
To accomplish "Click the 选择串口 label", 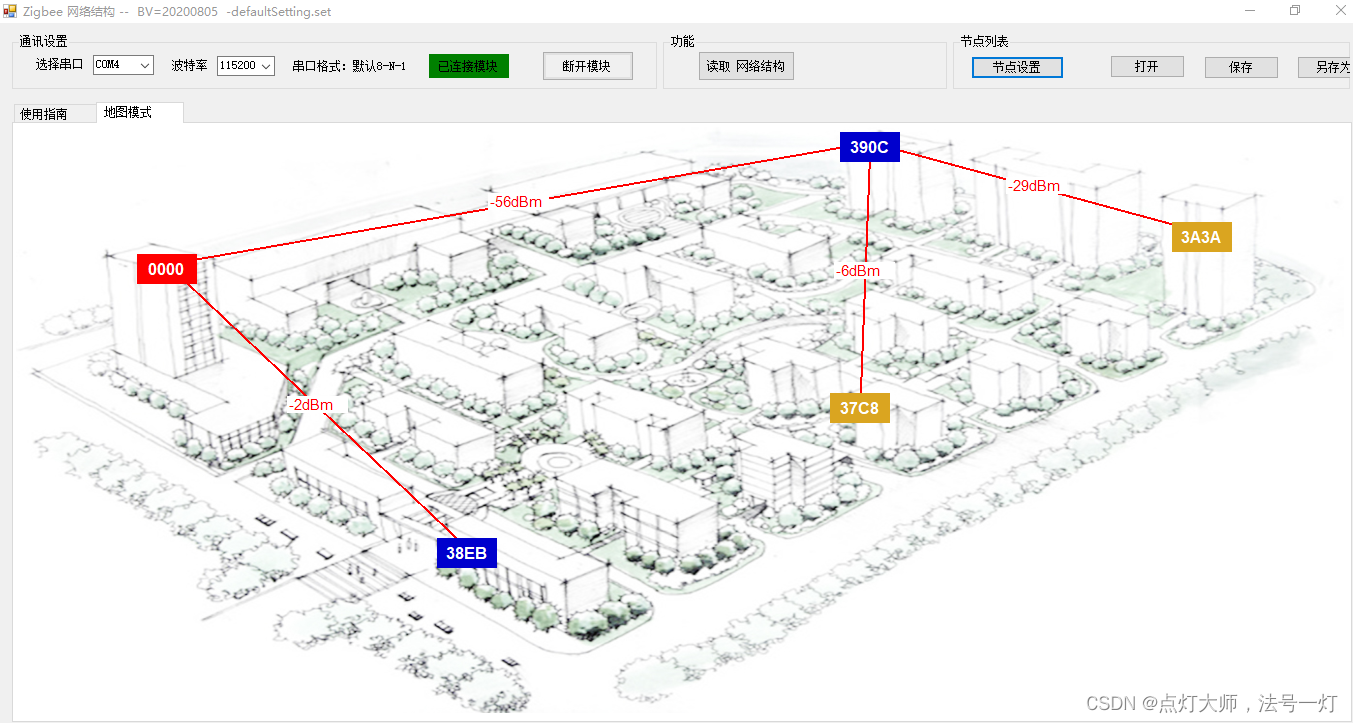I will tap(60, 65).
